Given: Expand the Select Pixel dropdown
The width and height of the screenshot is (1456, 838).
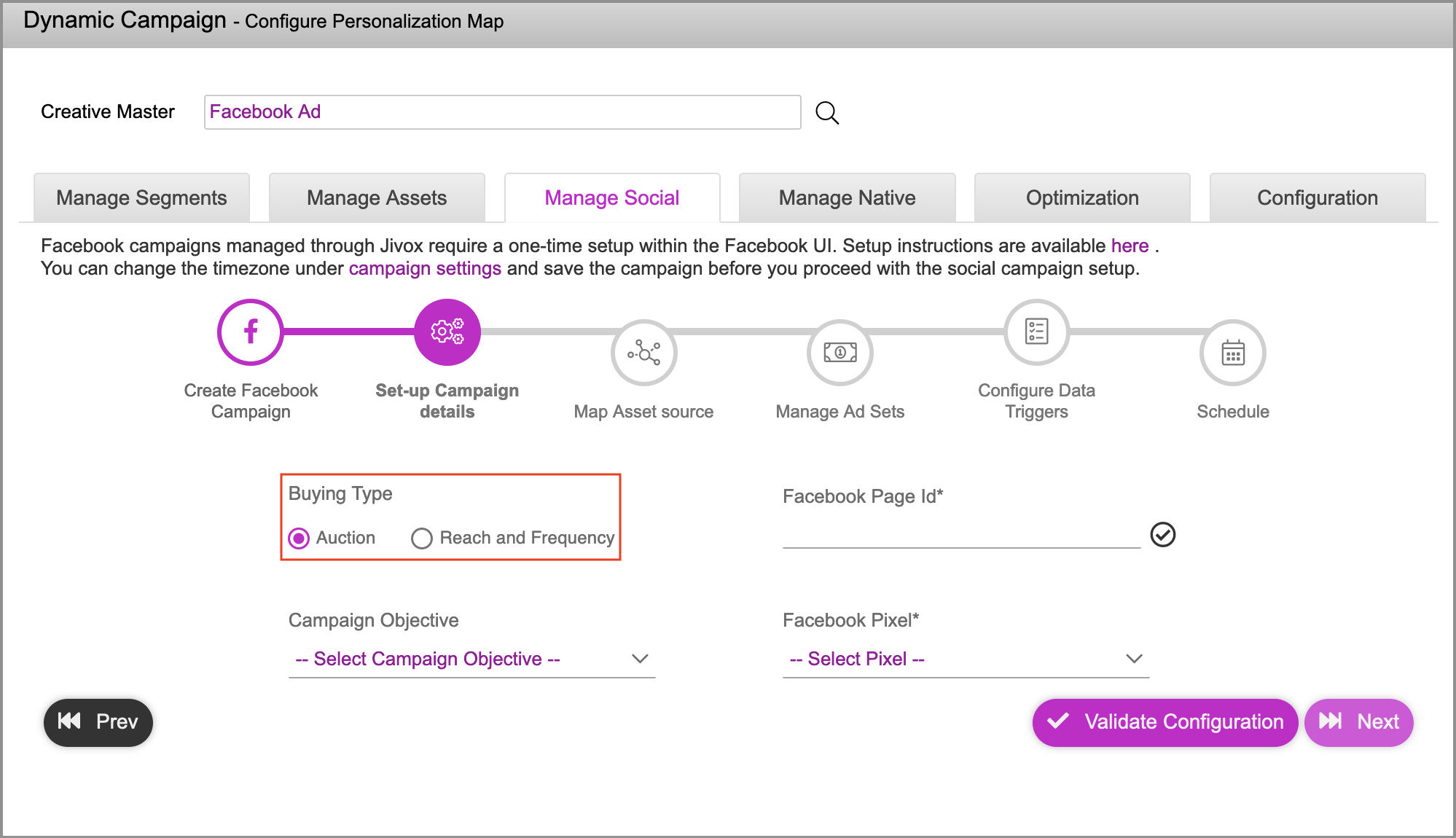Looking at the screenshot, I should tap(966, 659).
